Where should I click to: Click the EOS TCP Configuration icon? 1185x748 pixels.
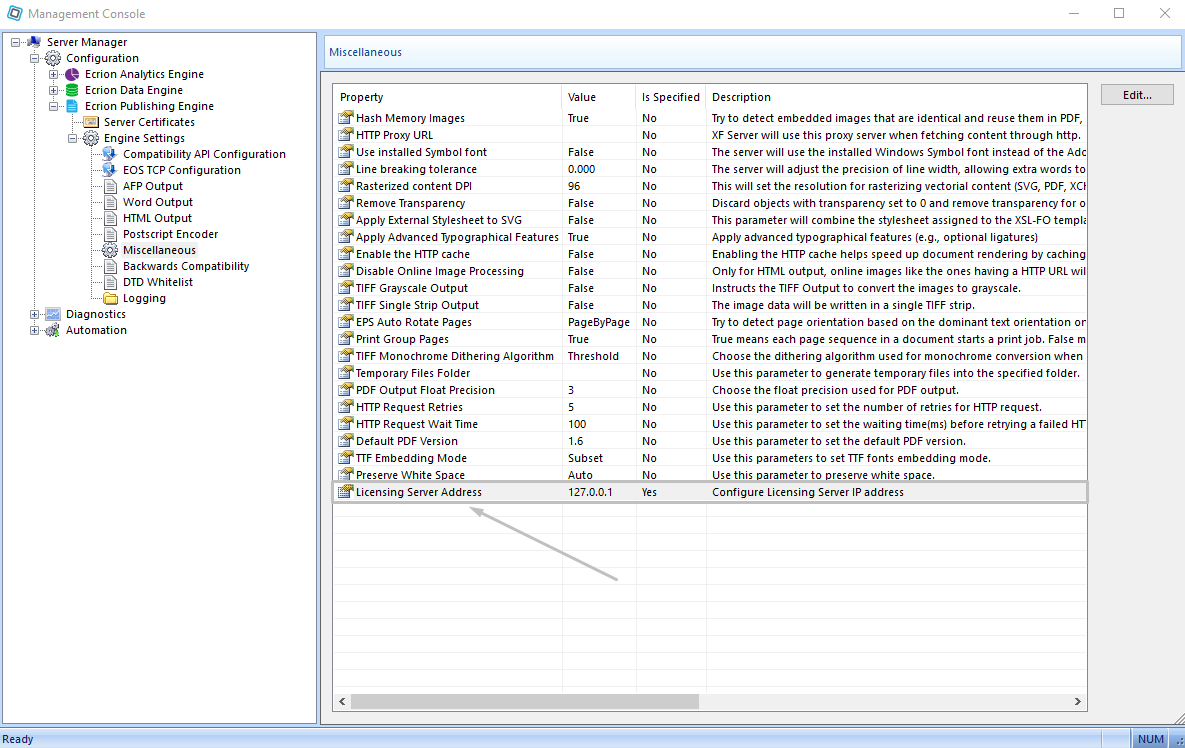click(110, 170)
